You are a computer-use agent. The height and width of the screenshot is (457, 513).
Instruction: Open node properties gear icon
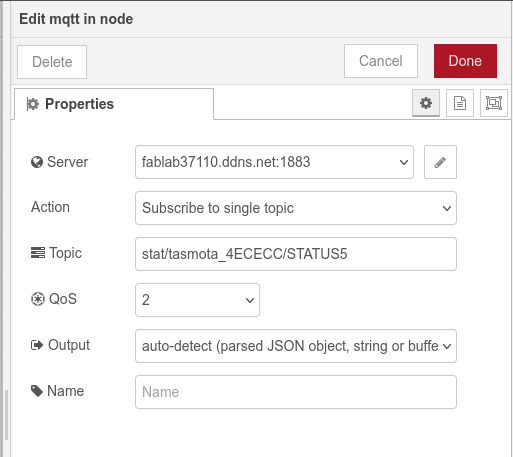[426, 103]
